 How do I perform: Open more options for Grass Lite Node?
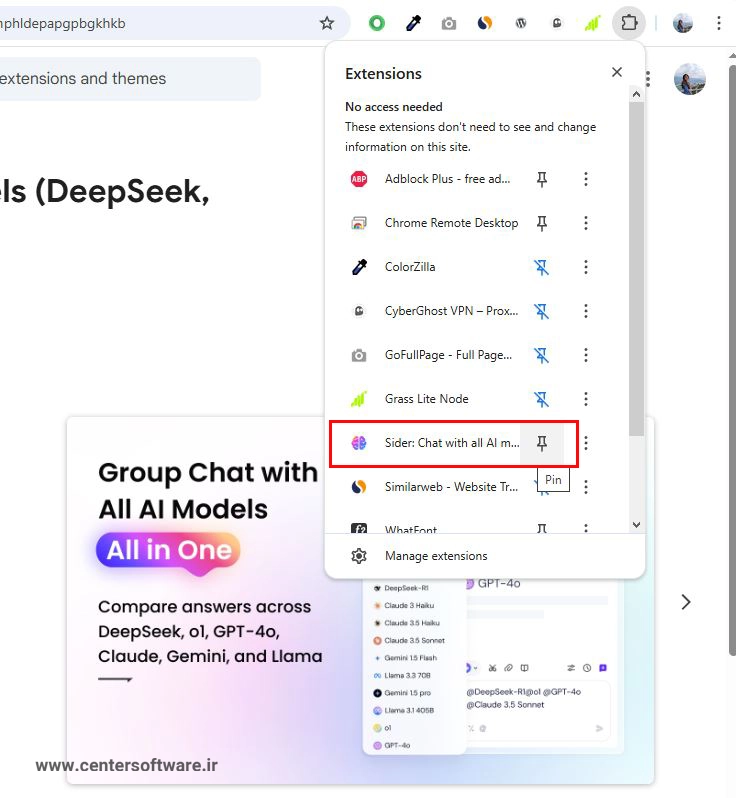(x=586, y=399)
